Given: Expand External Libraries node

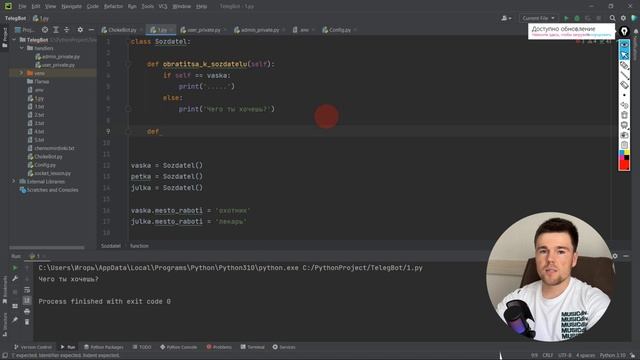Looking at the screenshot, I should click(13, 181).
